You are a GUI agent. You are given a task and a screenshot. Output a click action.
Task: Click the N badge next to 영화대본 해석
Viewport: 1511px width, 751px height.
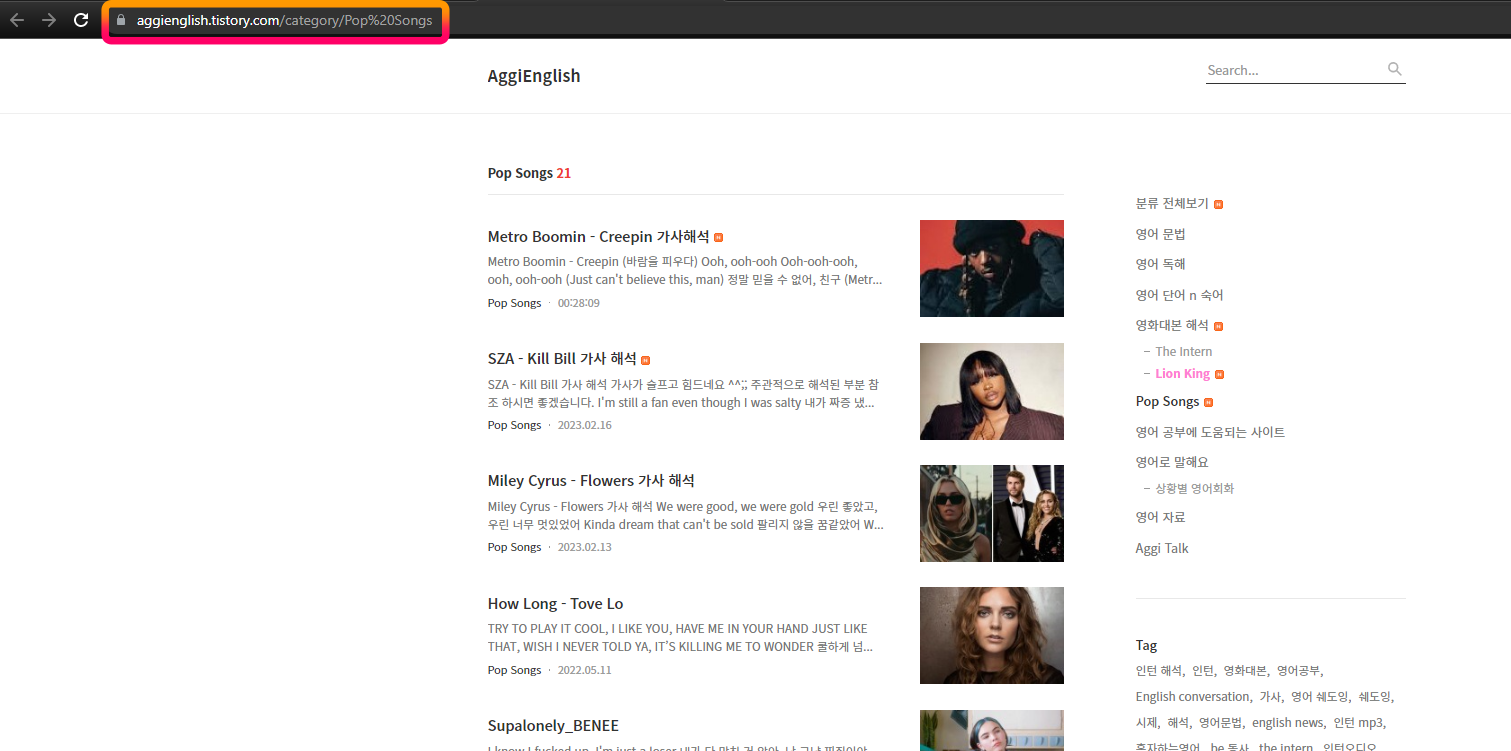tap(1218, 326)
